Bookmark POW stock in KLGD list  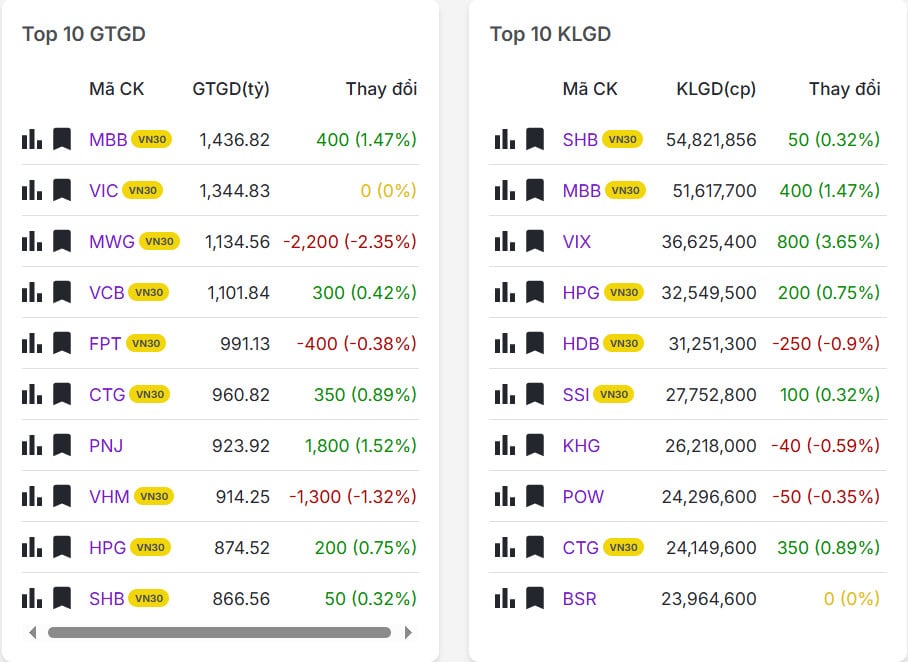pyautogui.click(x=535, y=496)
